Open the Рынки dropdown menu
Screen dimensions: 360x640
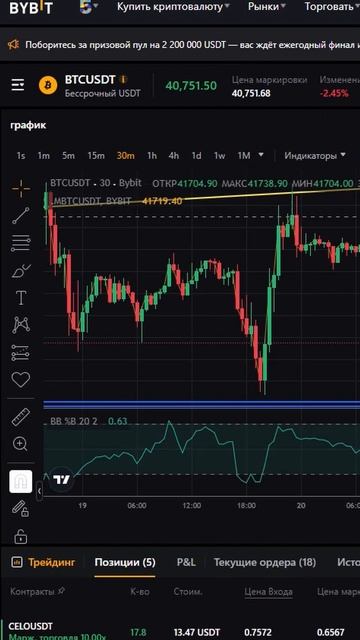coord(267,7)
